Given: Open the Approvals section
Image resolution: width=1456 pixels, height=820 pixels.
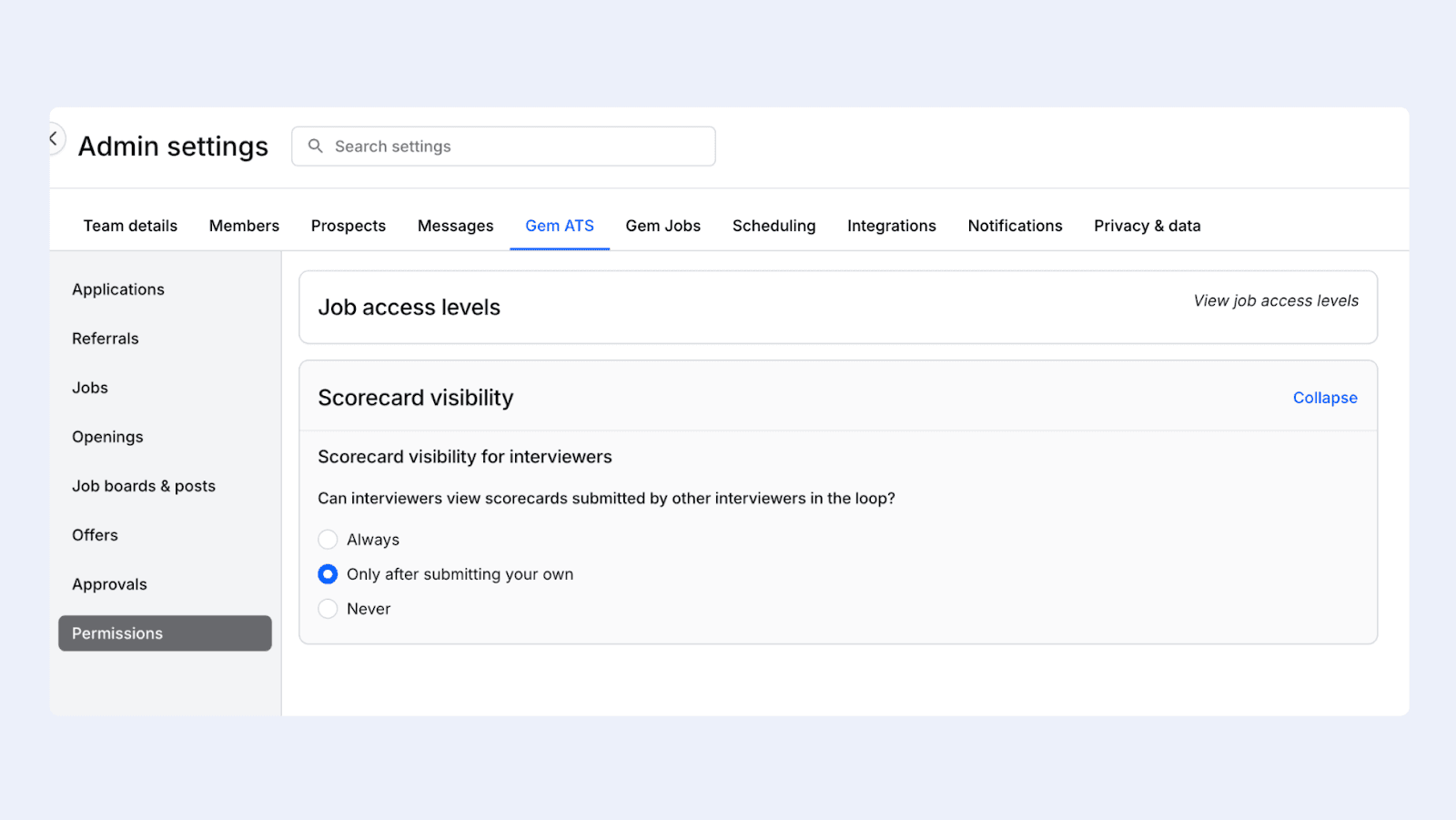Looking at the screenshot, I should (x=109, y=583).
